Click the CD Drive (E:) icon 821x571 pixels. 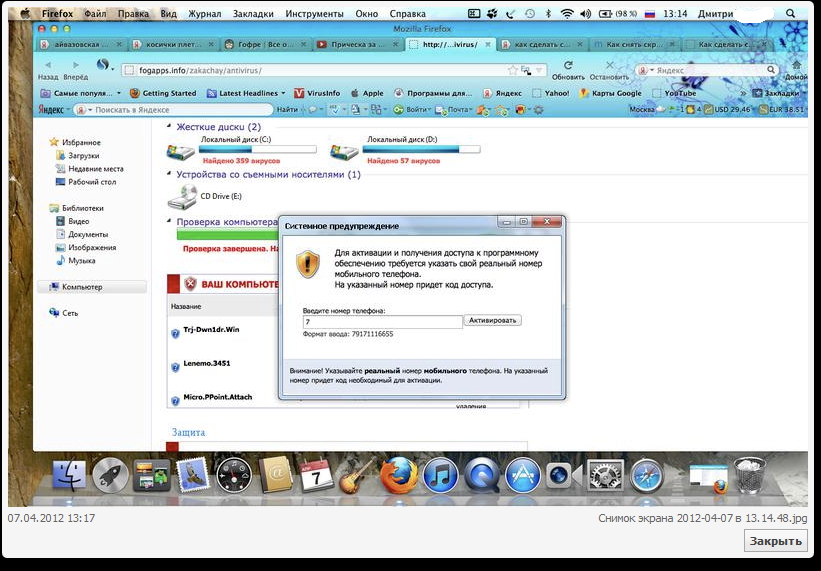pos(182,197)
